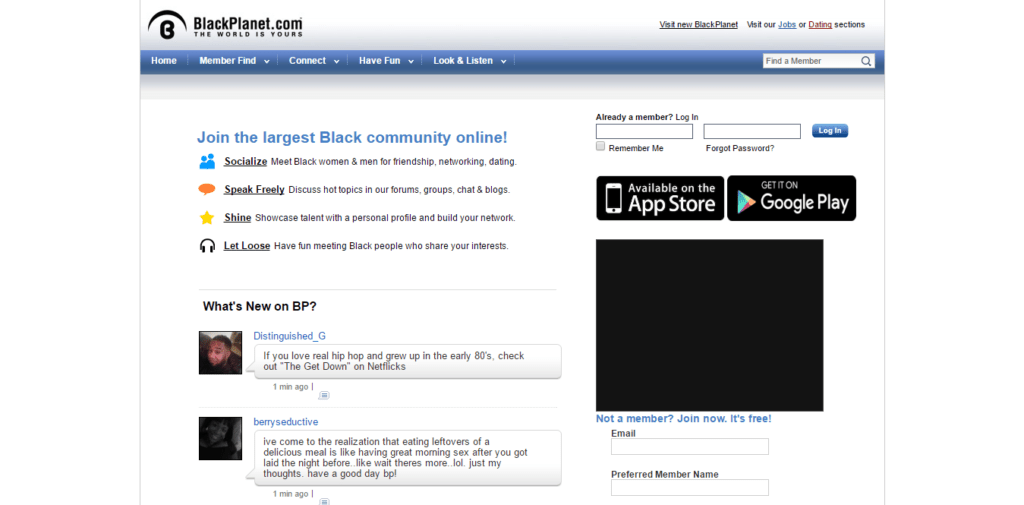Open the App Store download badge
The width and height of the screenshot is (1024, 505).
(x=660, y=198)
